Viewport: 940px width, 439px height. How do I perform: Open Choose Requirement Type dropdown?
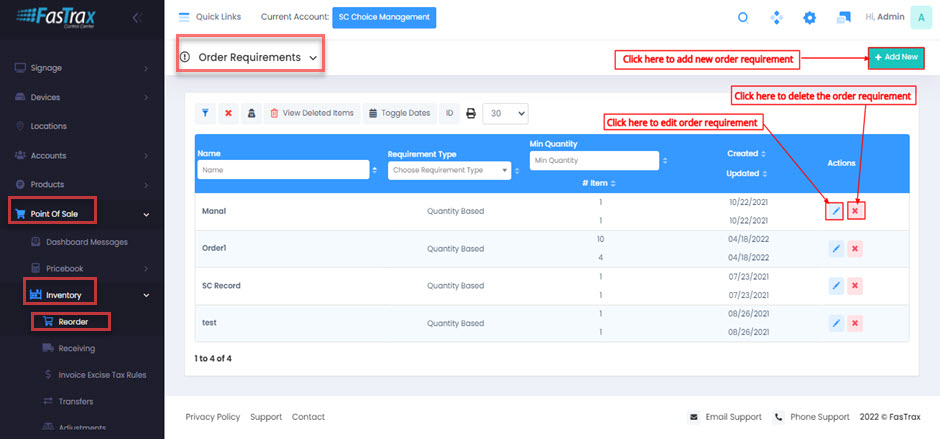point(451,170)
